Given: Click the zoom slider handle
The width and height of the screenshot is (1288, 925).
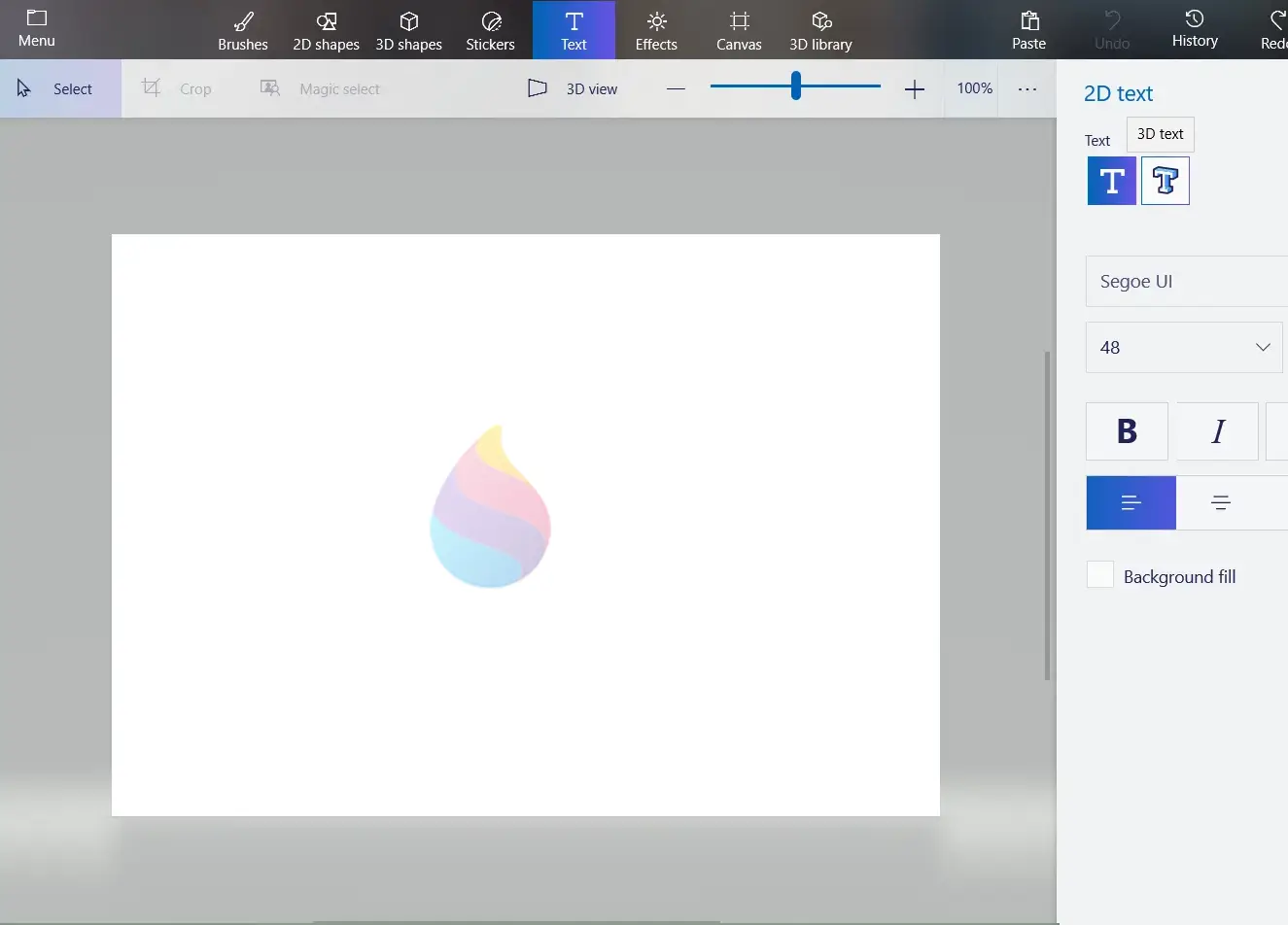Looking at the screenshot, I should (796, 86).
